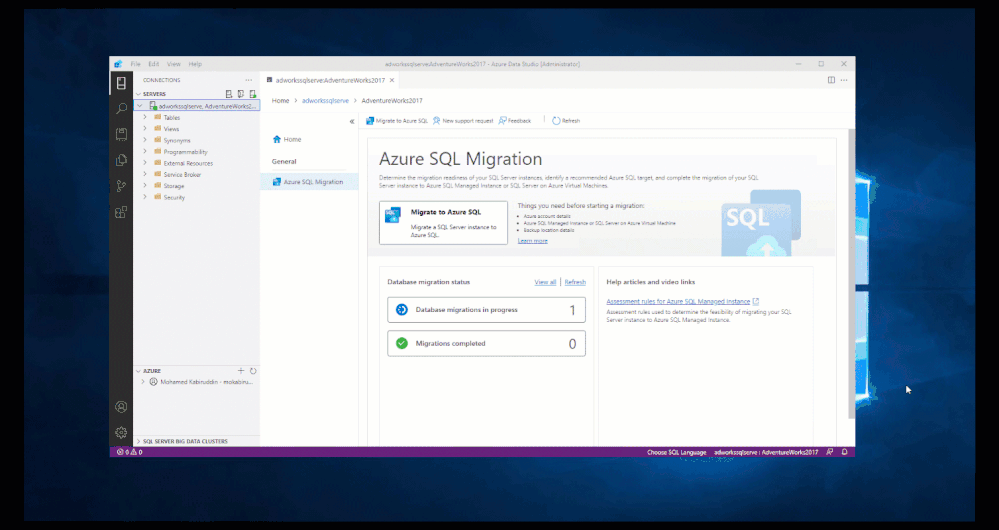Expand the Views folder
Viewport: 999px width, 530px height.
[145, 129]
